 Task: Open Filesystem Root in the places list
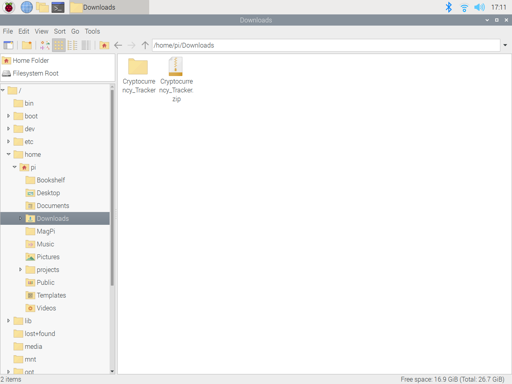coord(35,73)
